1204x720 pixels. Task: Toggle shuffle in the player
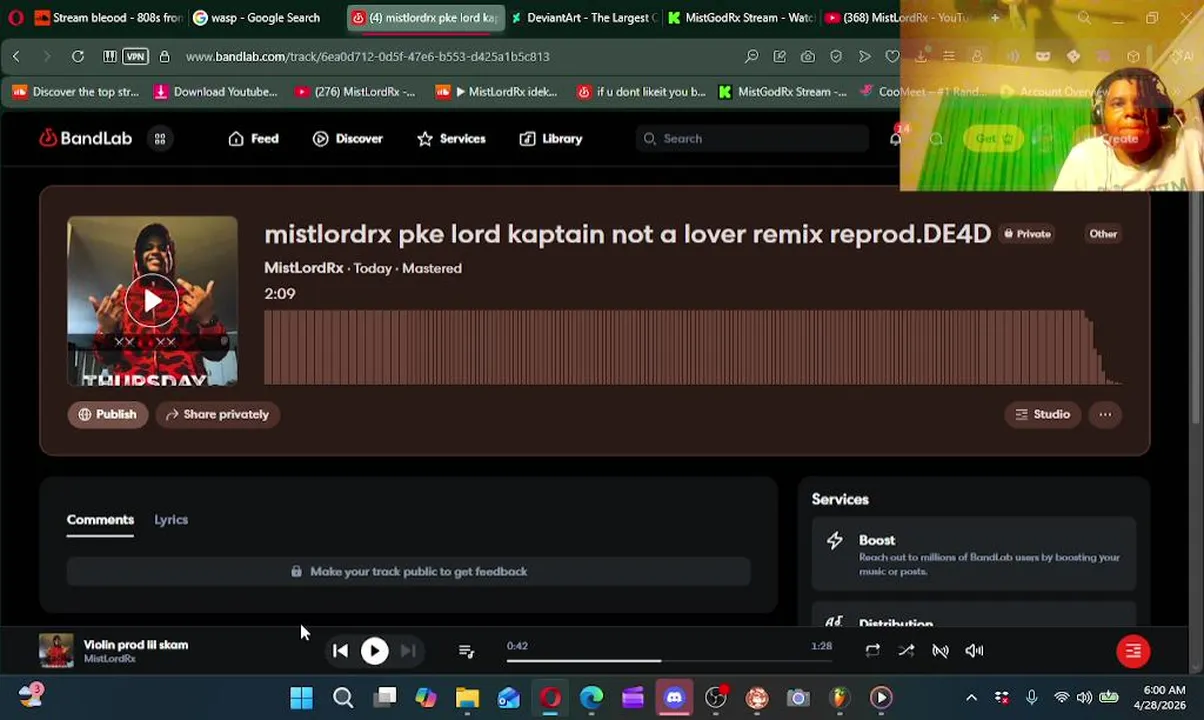(906, 651)
